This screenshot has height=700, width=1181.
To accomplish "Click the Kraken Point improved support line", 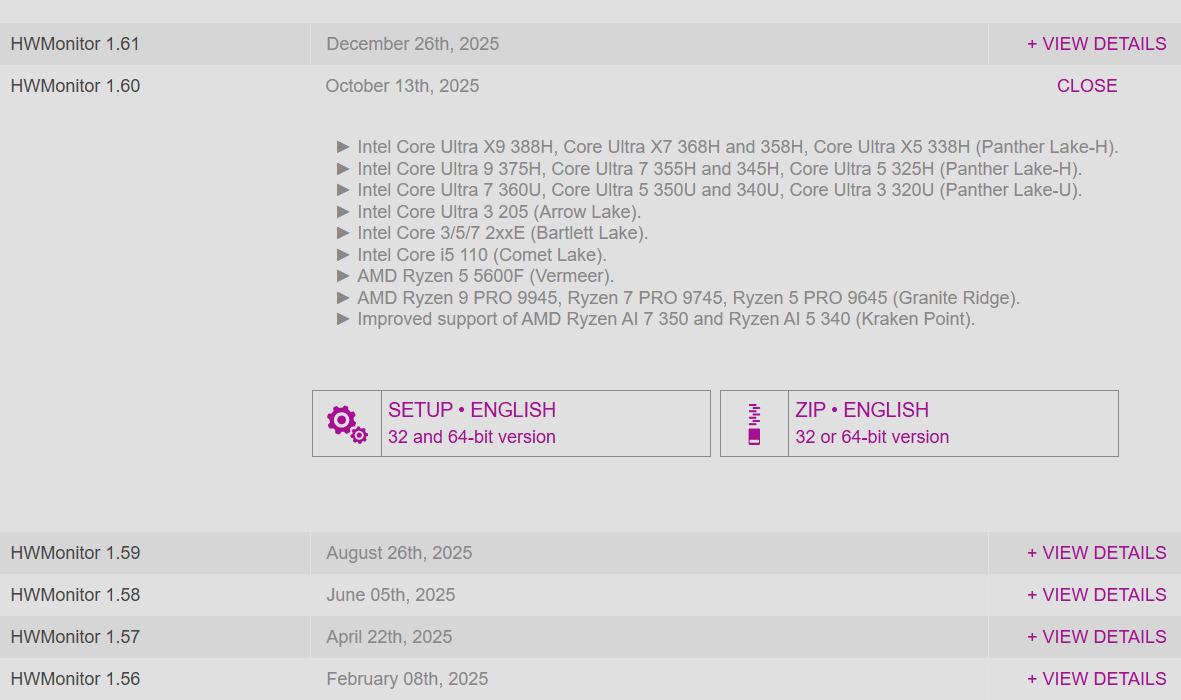I will 665,319.
